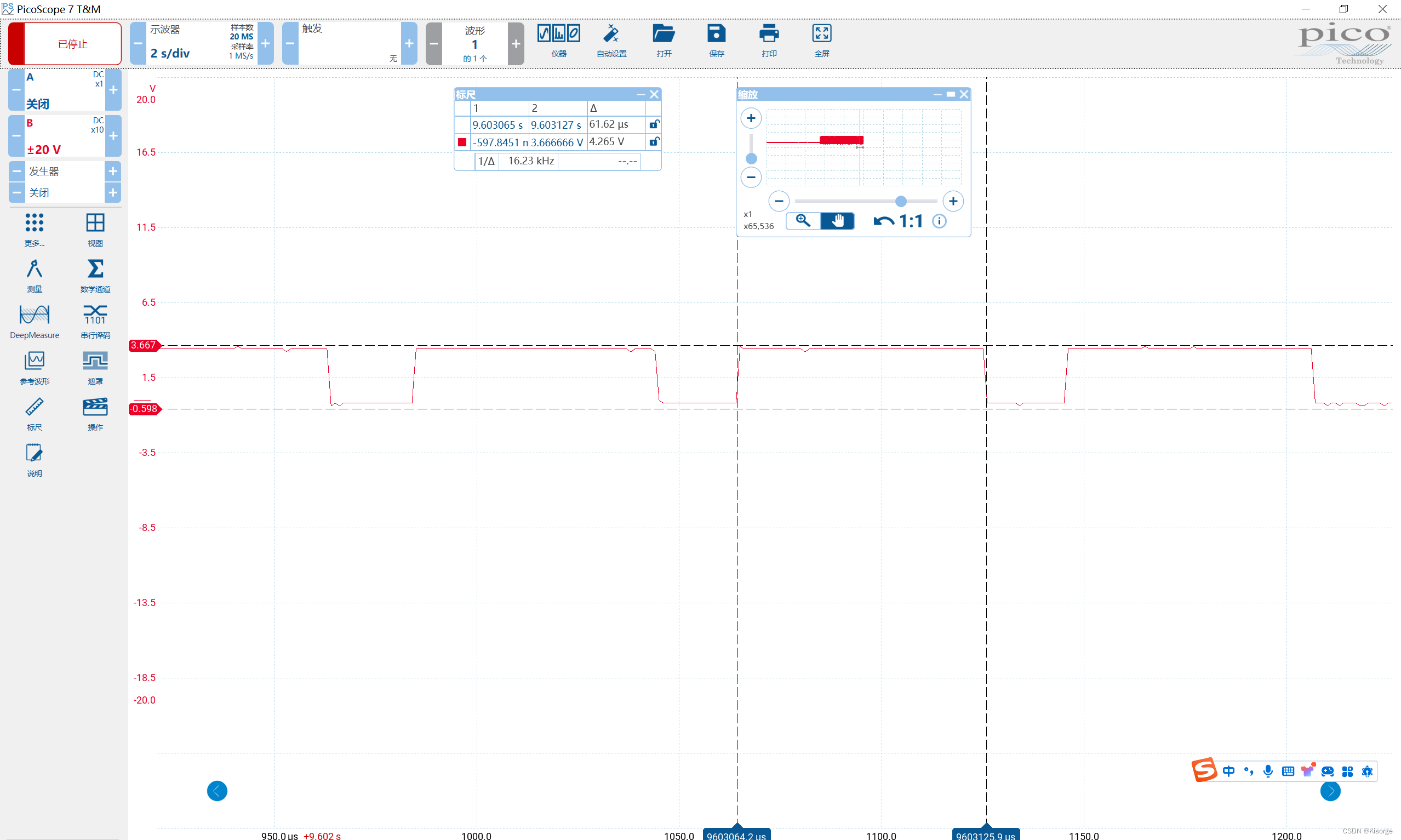Undo the last zoom

pos(883,221)
